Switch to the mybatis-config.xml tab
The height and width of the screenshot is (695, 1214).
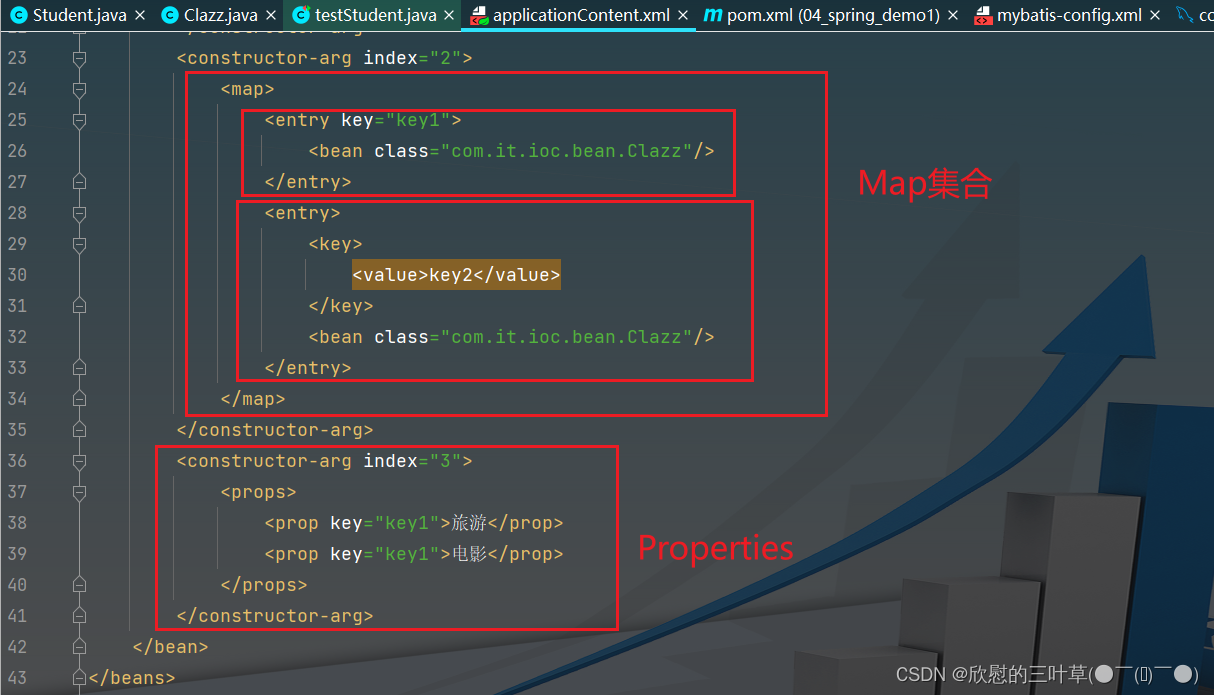pos(1067,15)
